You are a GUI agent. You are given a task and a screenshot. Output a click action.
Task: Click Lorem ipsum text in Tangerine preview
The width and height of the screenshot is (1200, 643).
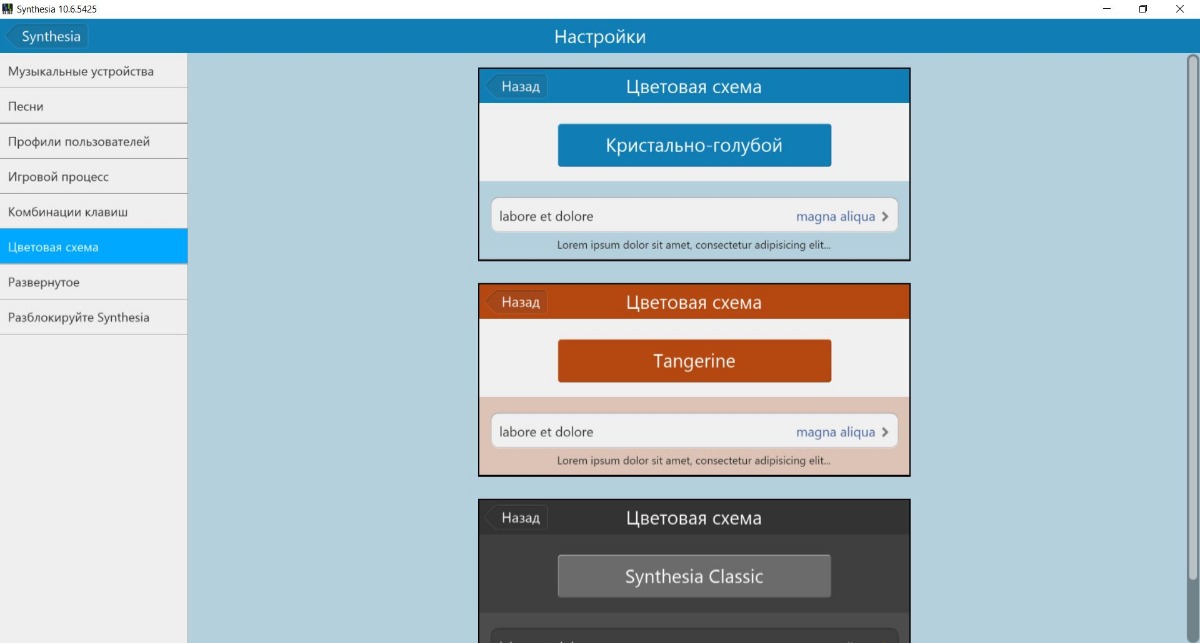[x=694, y=461]
